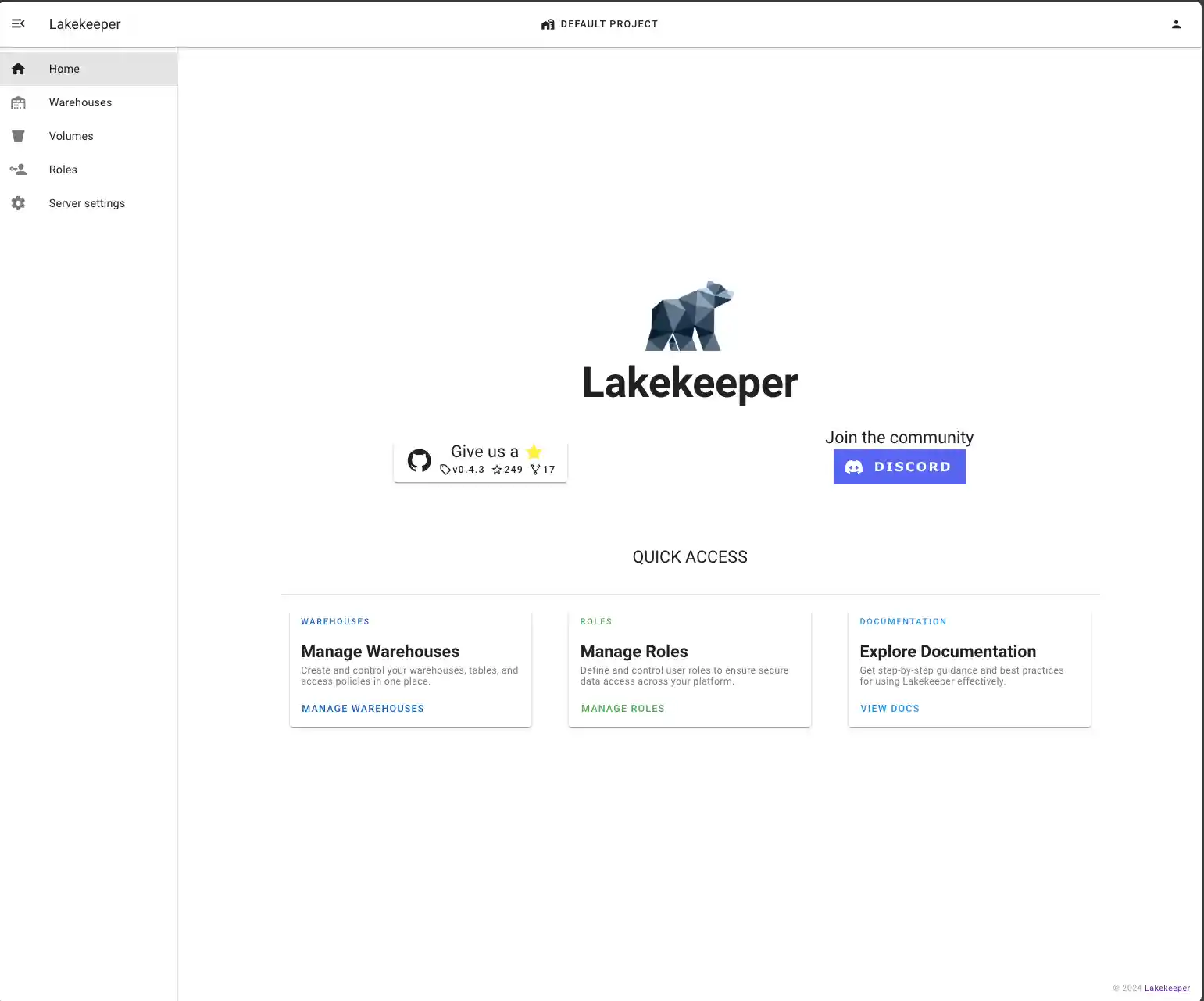Click the 249 stars counter

coord(506,470)
